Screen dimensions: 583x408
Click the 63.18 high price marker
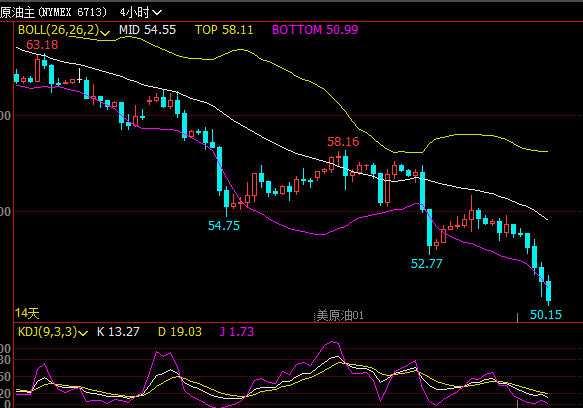coord(42,45)
